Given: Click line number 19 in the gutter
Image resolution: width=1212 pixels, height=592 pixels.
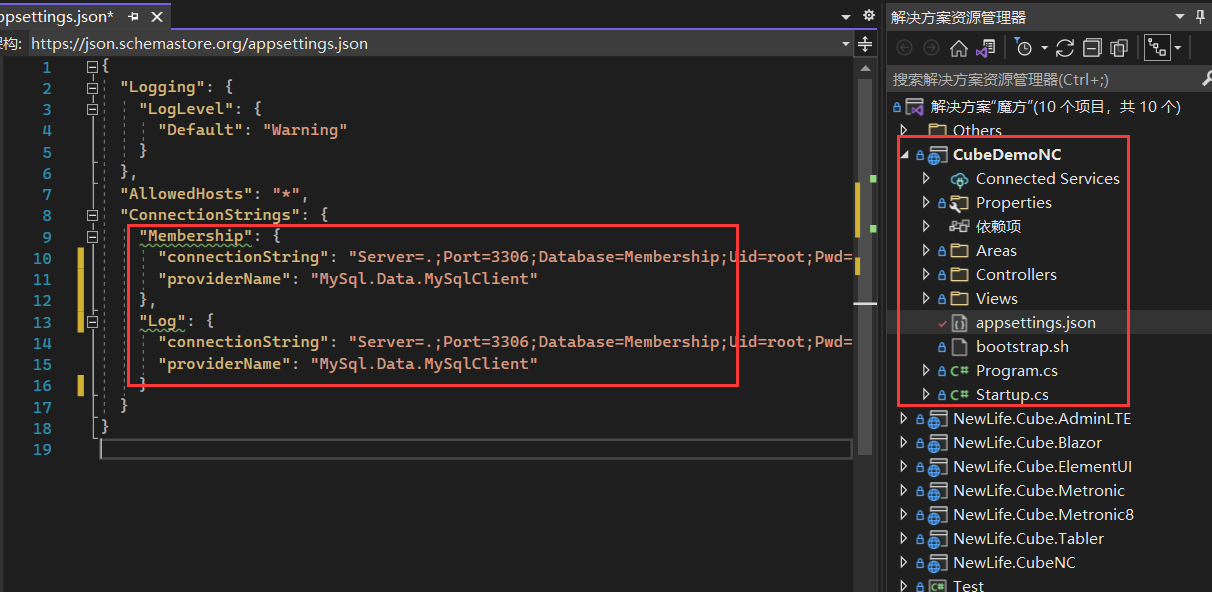Looking at the screenshot, I should click(41, 450).
